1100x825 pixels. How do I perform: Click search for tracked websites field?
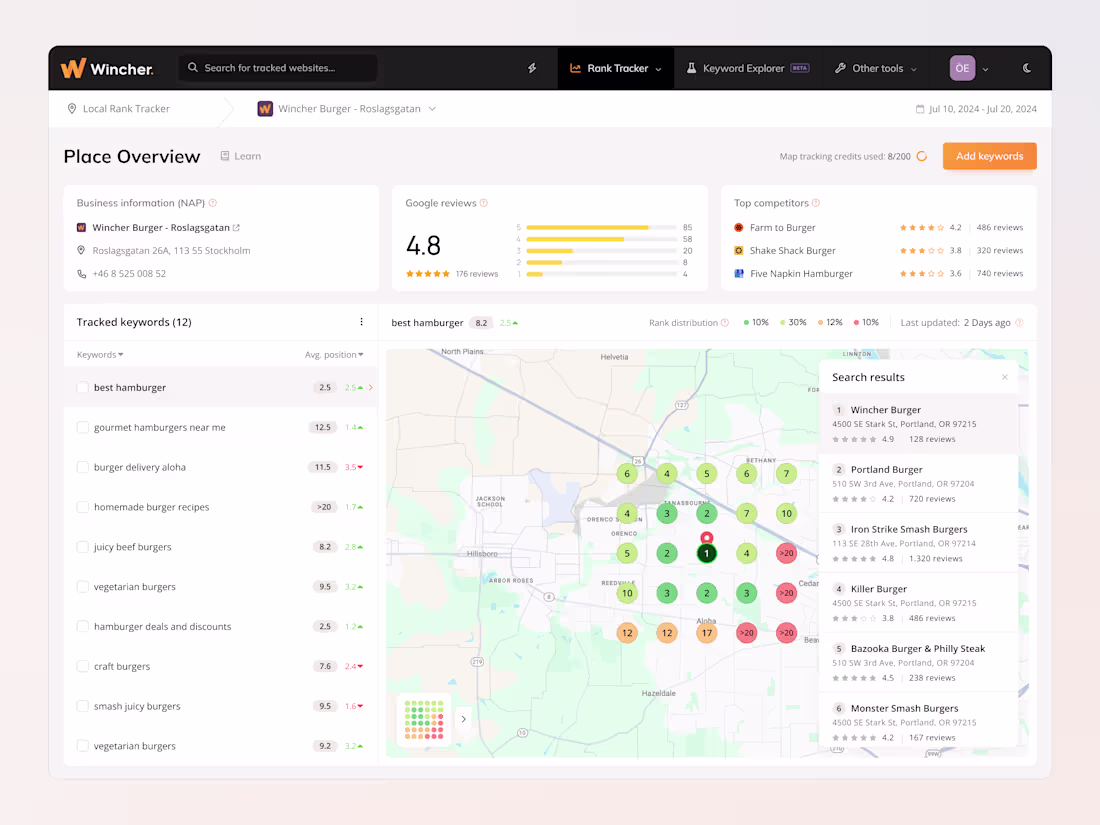(278, 68)
